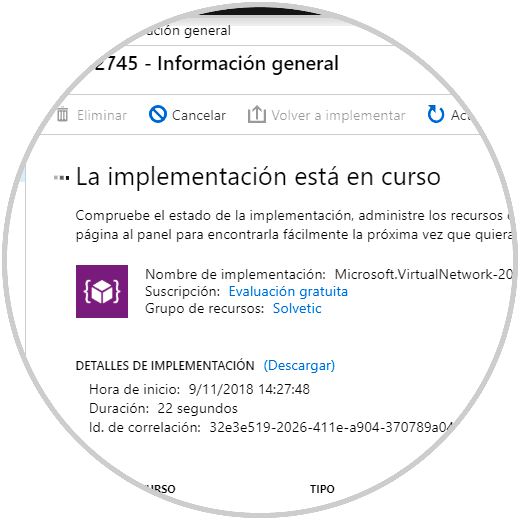Click the Eliminar trash can icon
This screenshot has width=520, height=520.
point(62,115)
